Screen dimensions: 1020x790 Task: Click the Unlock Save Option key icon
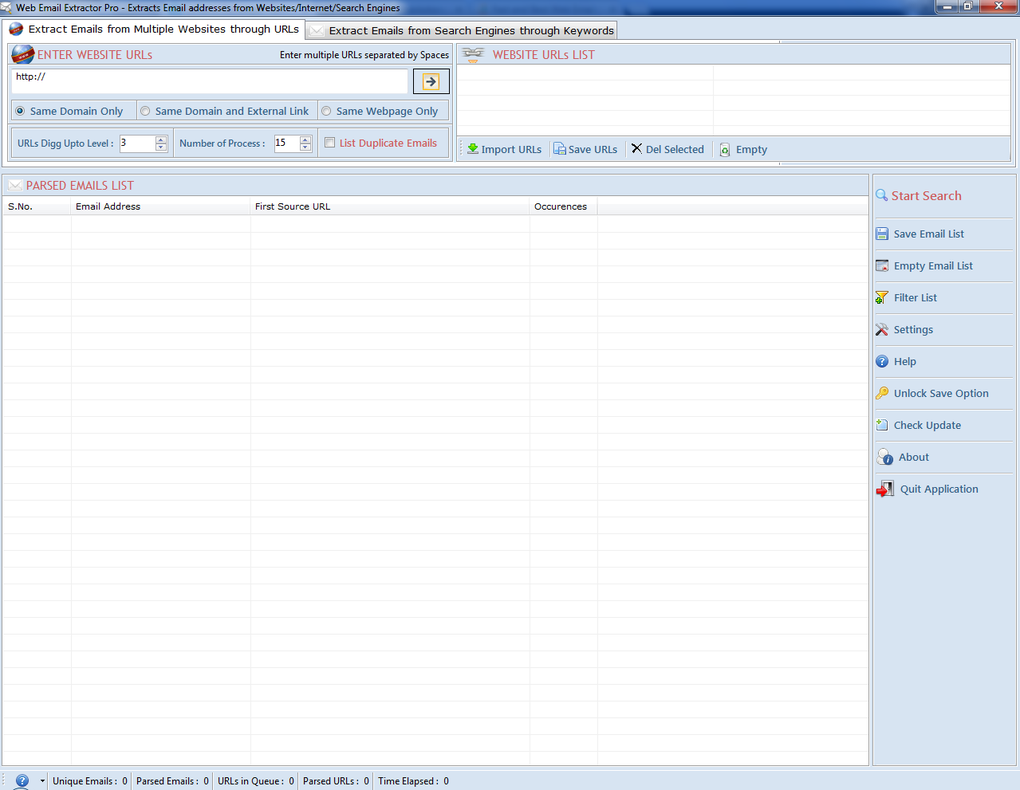point(882,393)
